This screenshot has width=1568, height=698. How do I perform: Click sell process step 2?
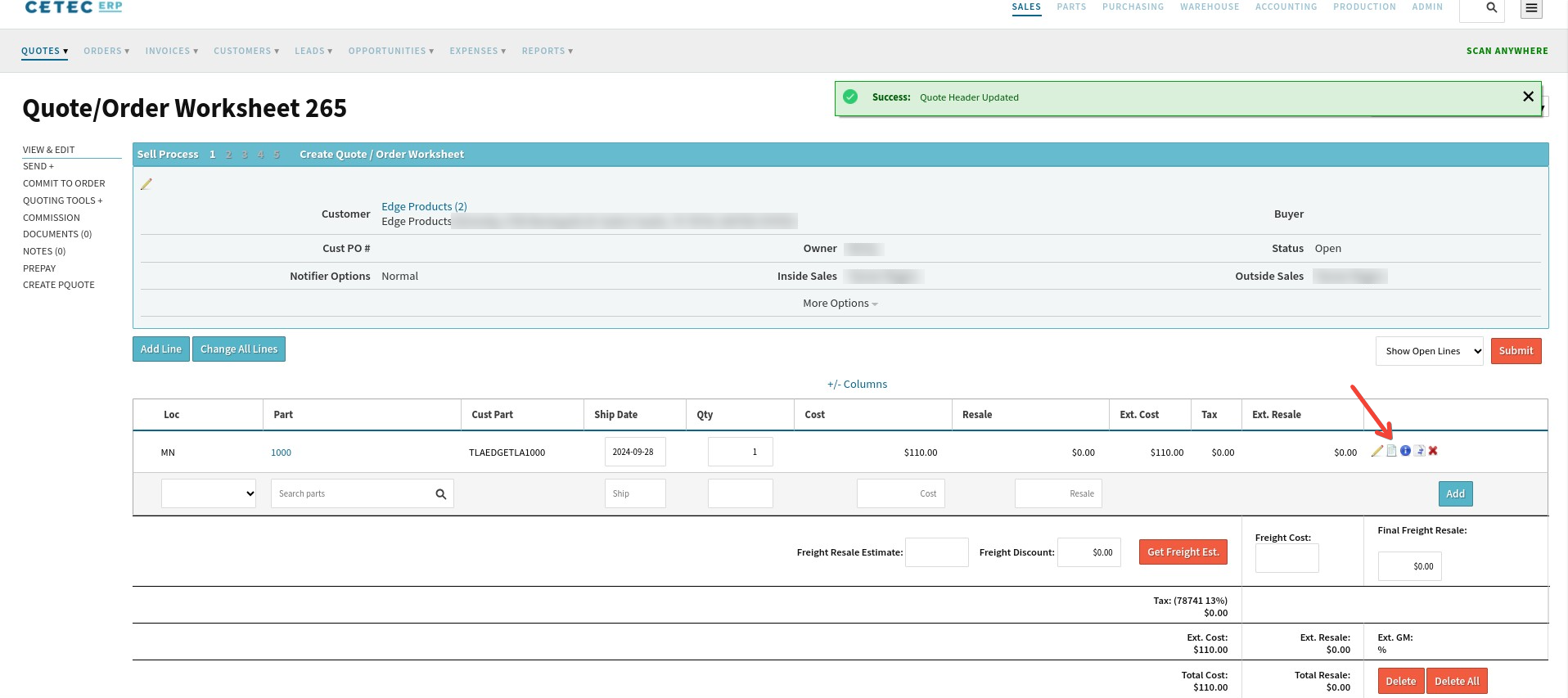tap(228, 154)
